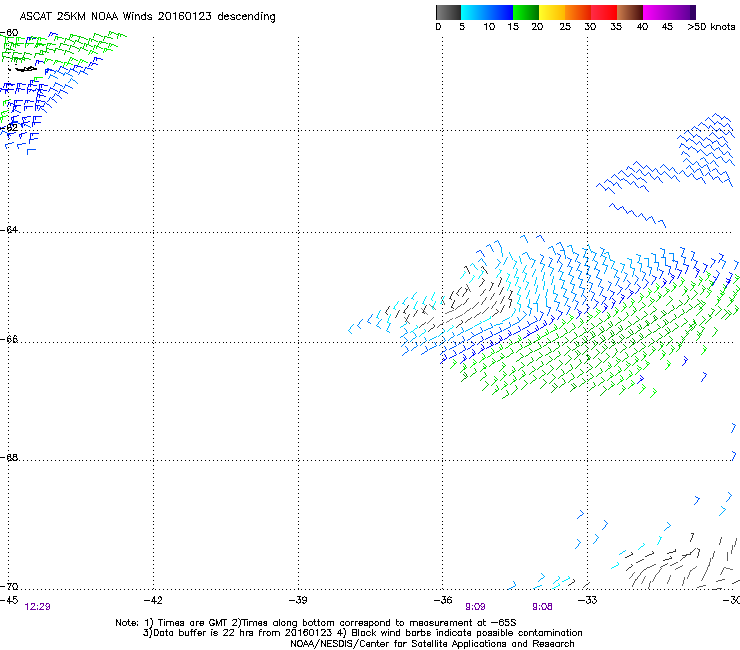Click the purple pass time '12:29'
The width and height of the screenshot is (740, 650).
(x=37, y=607)
